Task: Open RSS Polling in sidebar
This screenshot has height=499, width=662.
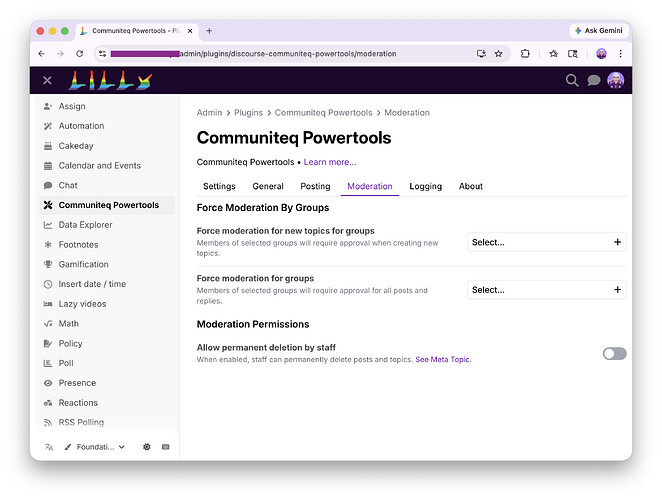Action: pyautogui.click(x=107, y=422)
